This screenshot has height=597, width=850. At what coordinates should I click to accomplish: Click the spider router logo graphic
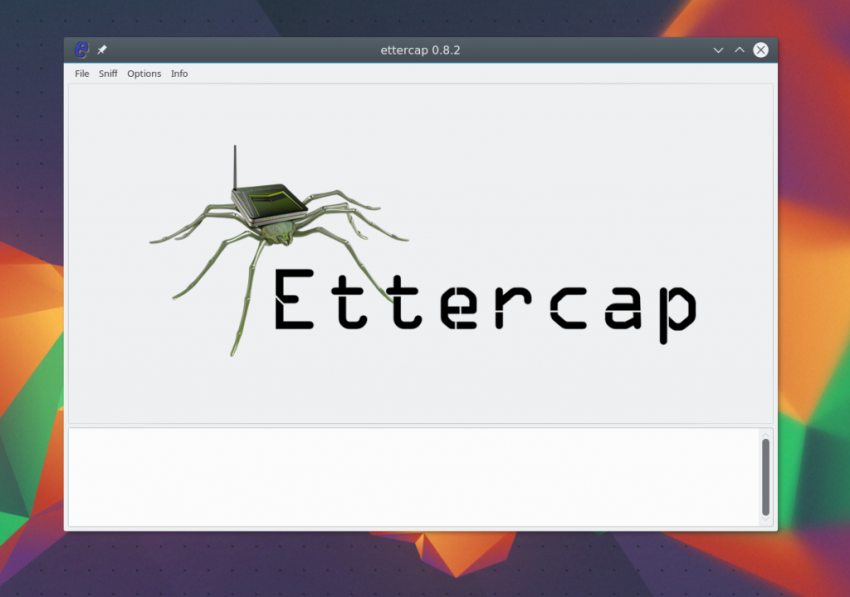coord(270,215)
